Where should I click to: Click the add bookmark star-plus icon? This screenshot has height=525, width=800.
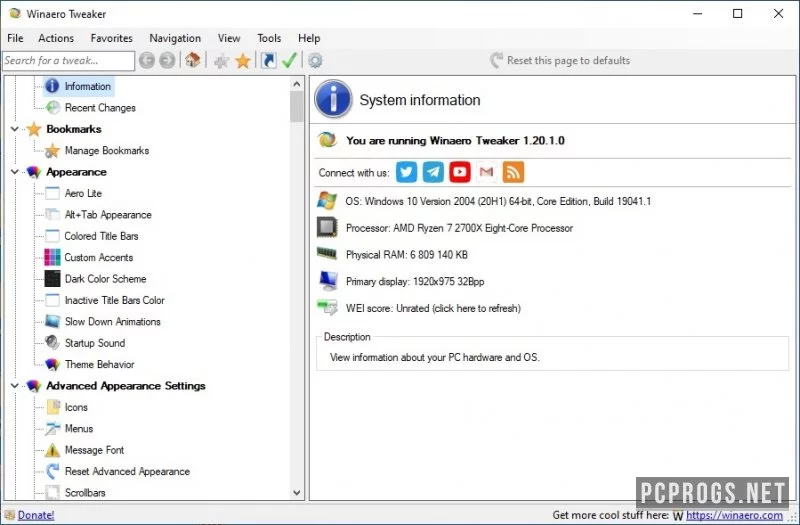click(221, 61)
